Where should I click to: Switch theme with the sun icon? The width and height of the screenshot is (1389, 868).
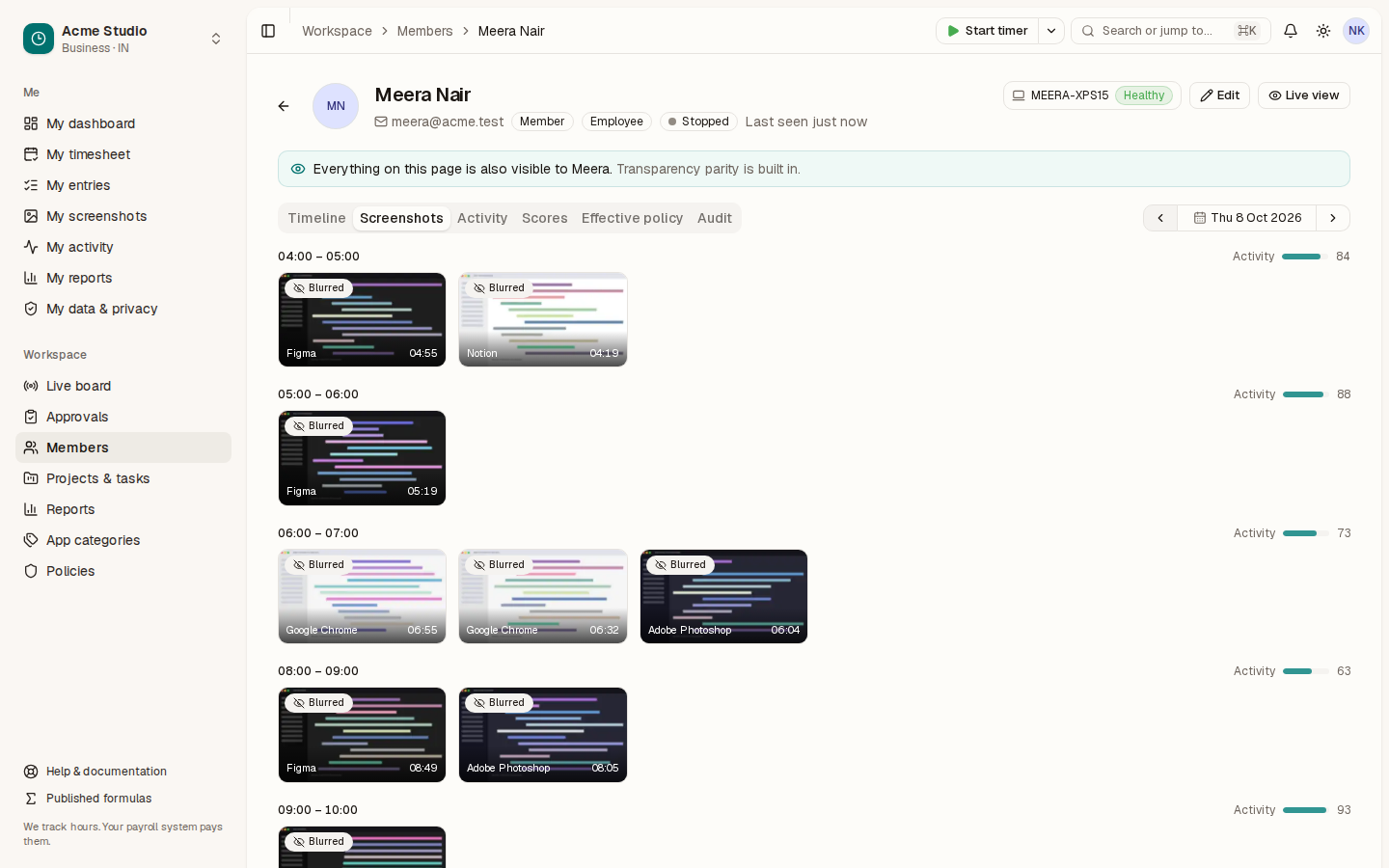click(x=1323, y=31)
